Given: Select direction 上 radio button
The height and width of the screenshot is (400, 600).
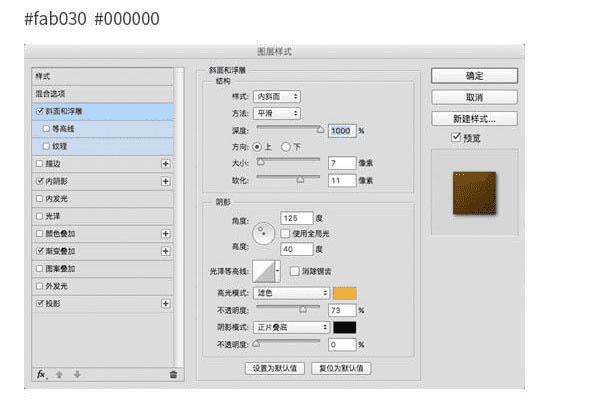Looking at the screenshot, I should (x=257, y=147).
